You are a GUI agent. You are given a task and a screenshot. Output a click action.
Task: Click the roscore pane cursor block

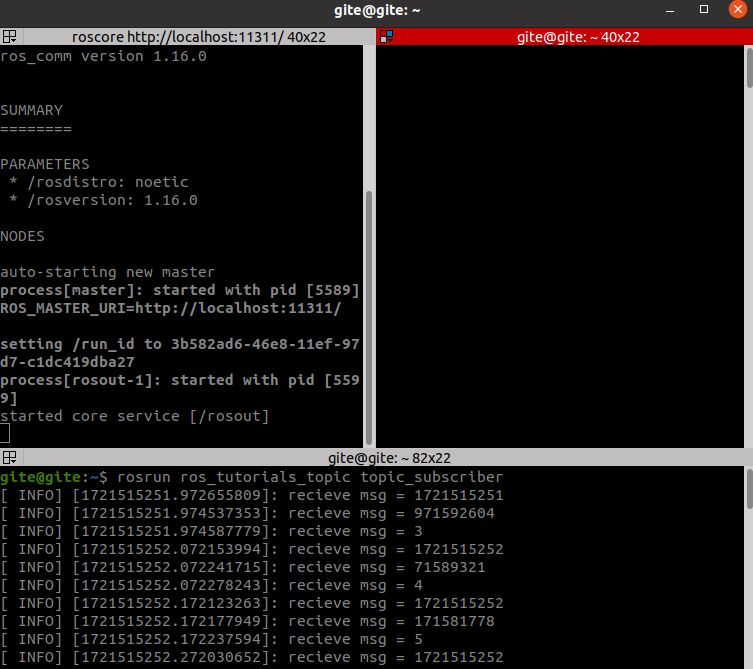[5, 433]
